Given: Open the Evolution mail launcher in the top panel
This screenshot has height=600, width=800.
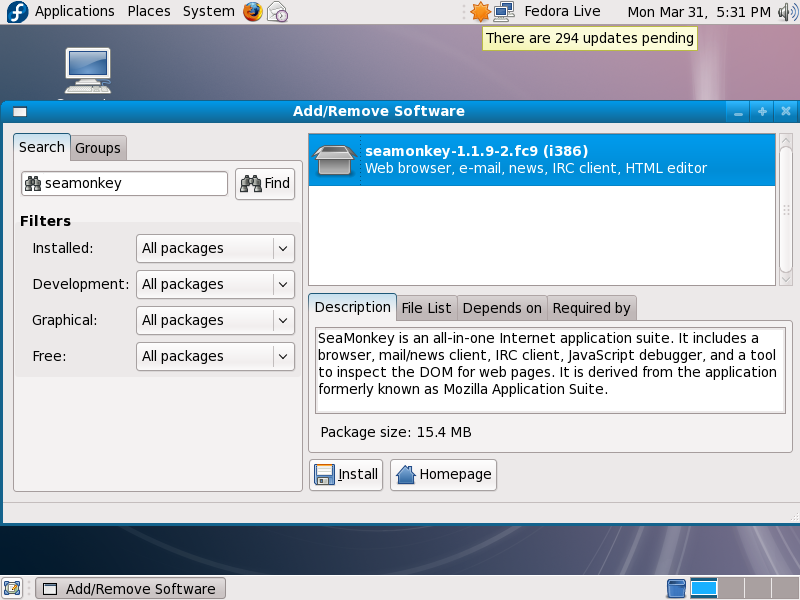Looking at the screenshot, I should coord(278,12).
